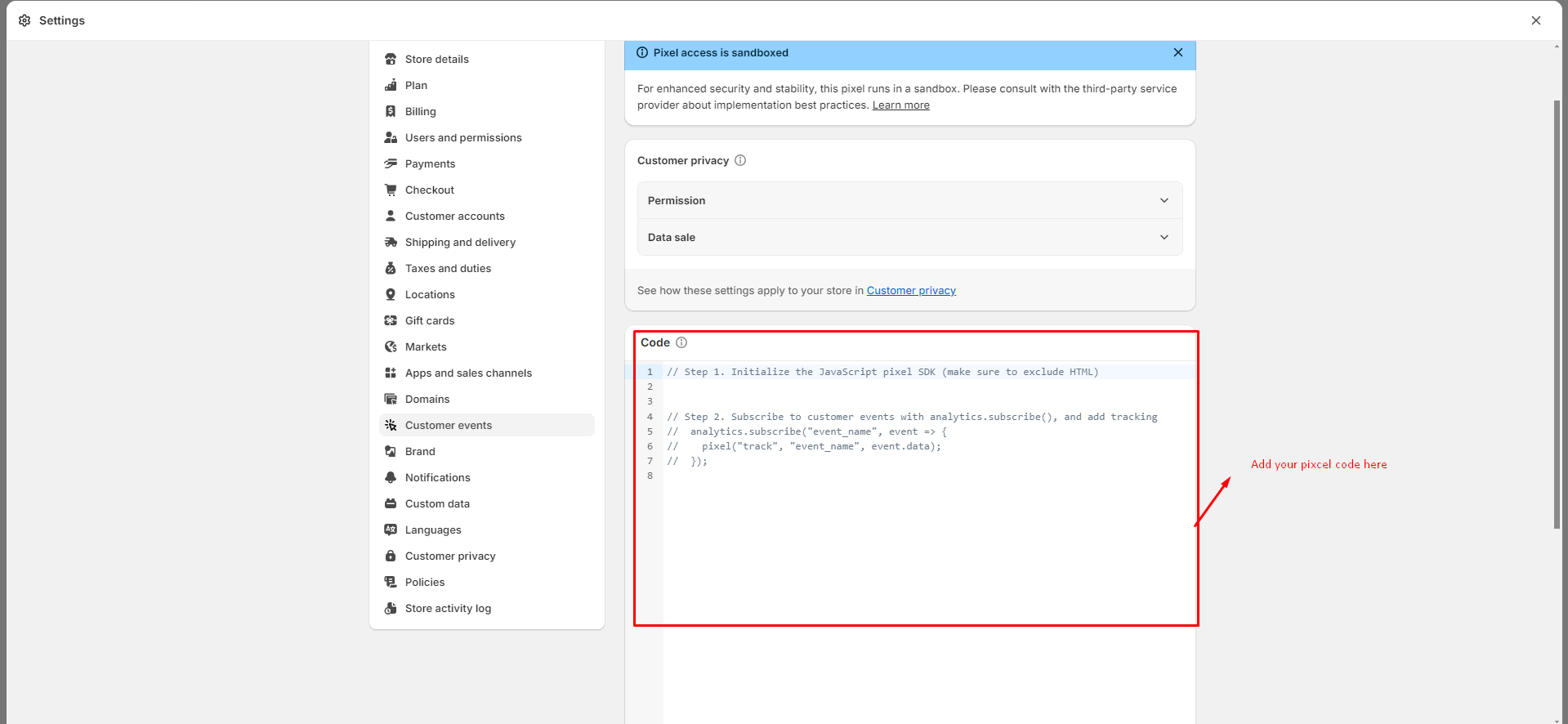Screen dimensions: 1568x724
Task: Click the Brand icon
Action: 391,451
